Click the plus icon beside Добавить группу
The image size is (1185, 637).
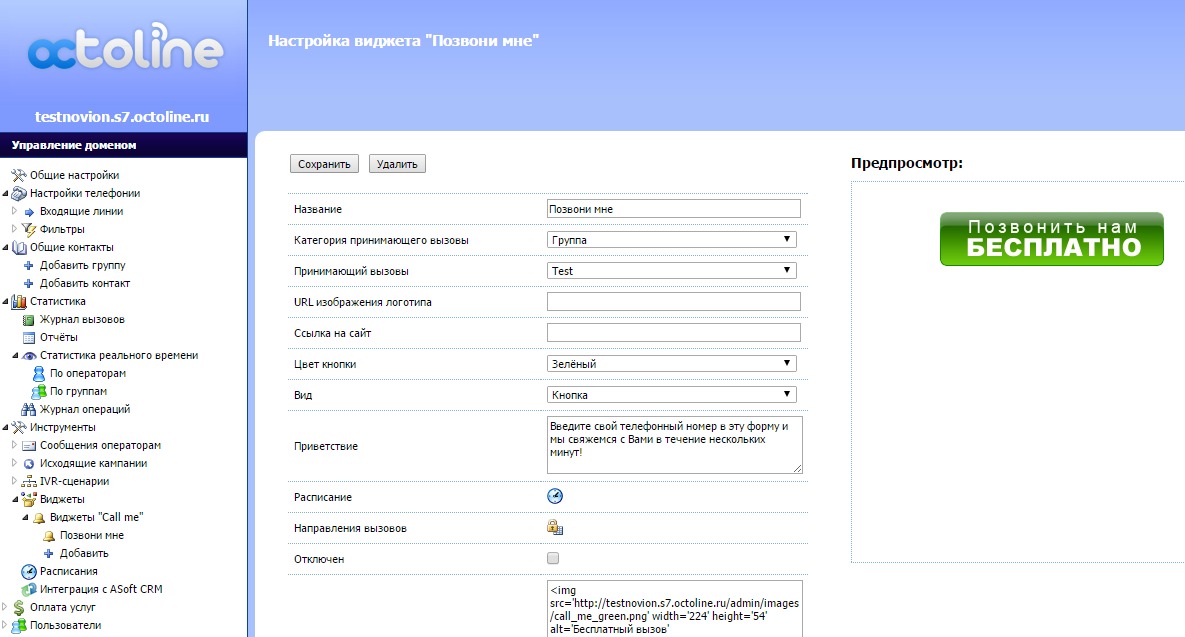[29, 265]
